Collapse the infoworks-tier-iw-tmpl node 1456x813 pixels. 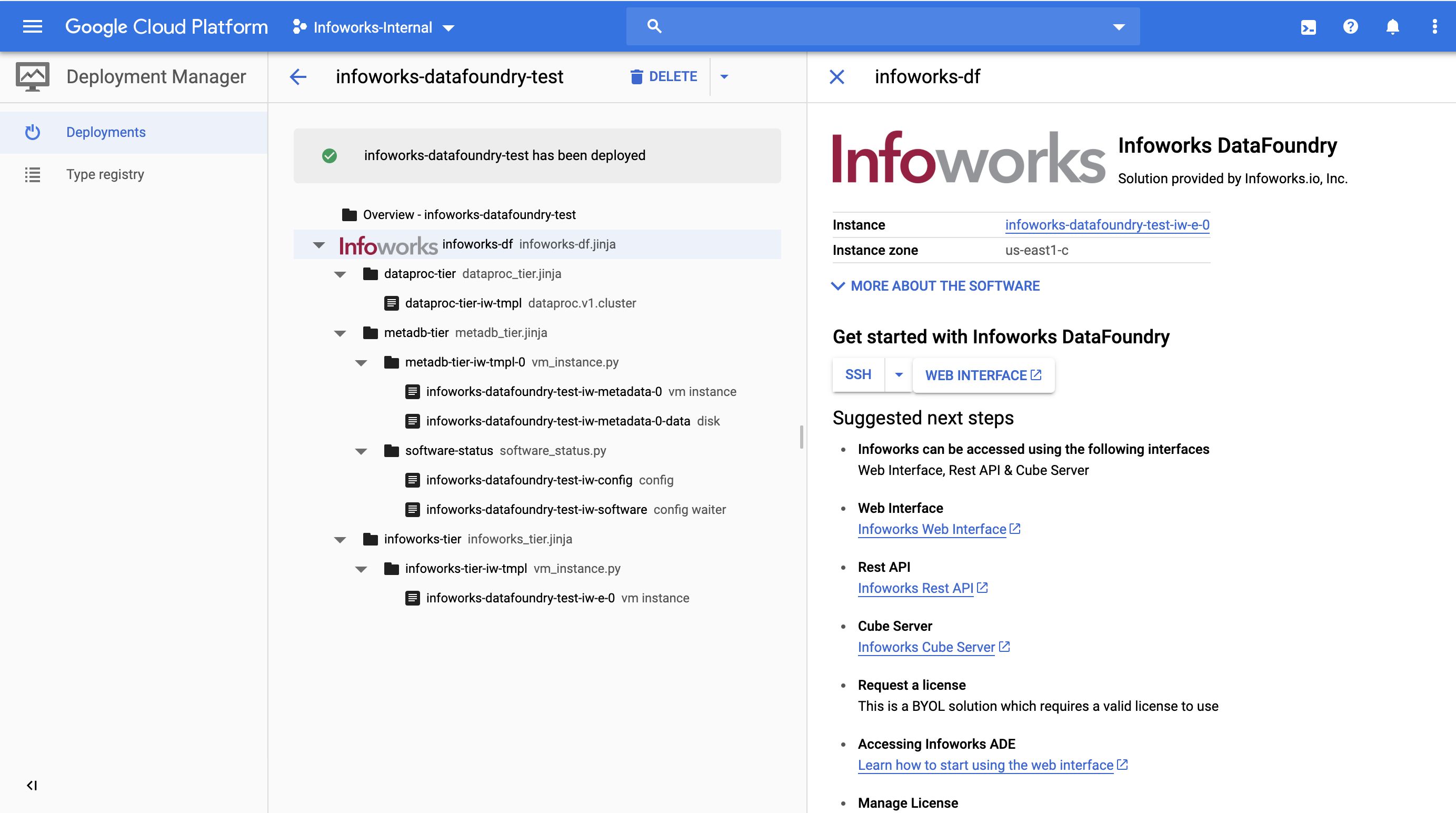361,569
